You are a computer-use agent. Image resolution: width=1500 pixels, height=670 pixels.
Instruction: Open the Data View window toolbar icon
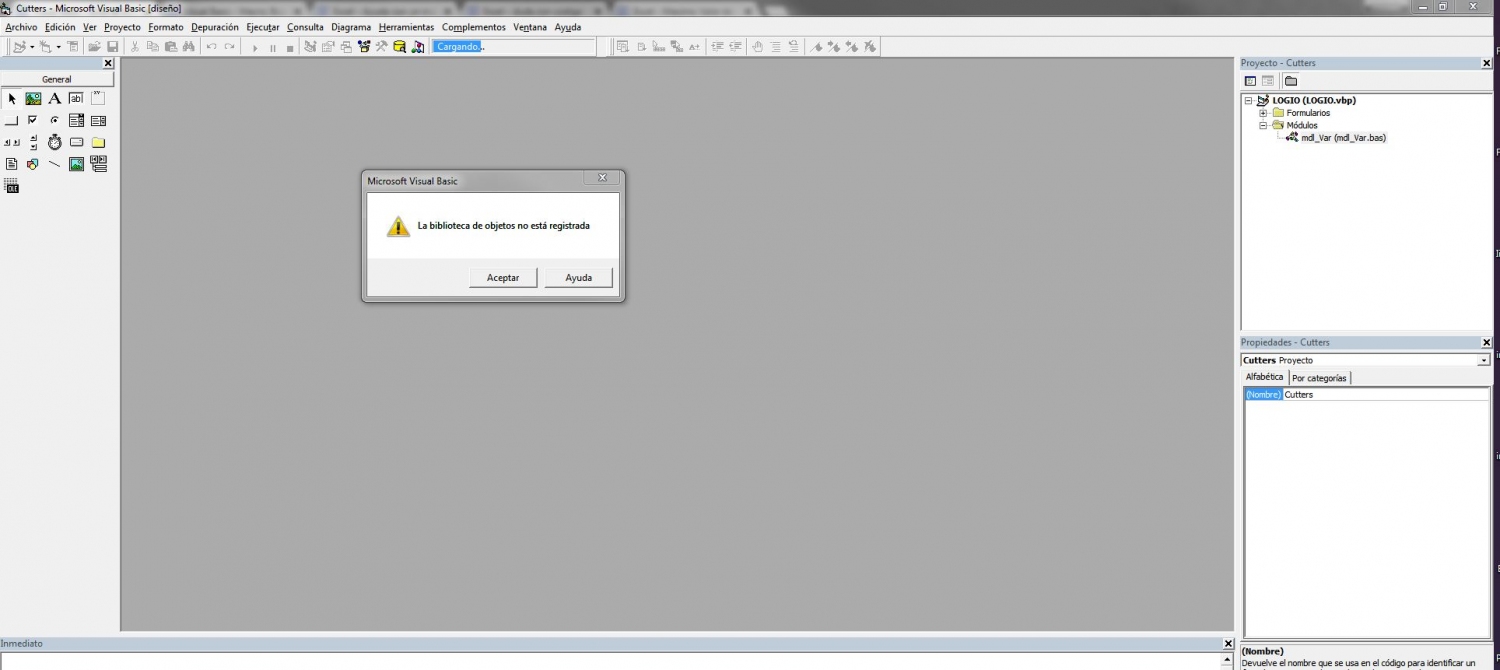point(399,47)
